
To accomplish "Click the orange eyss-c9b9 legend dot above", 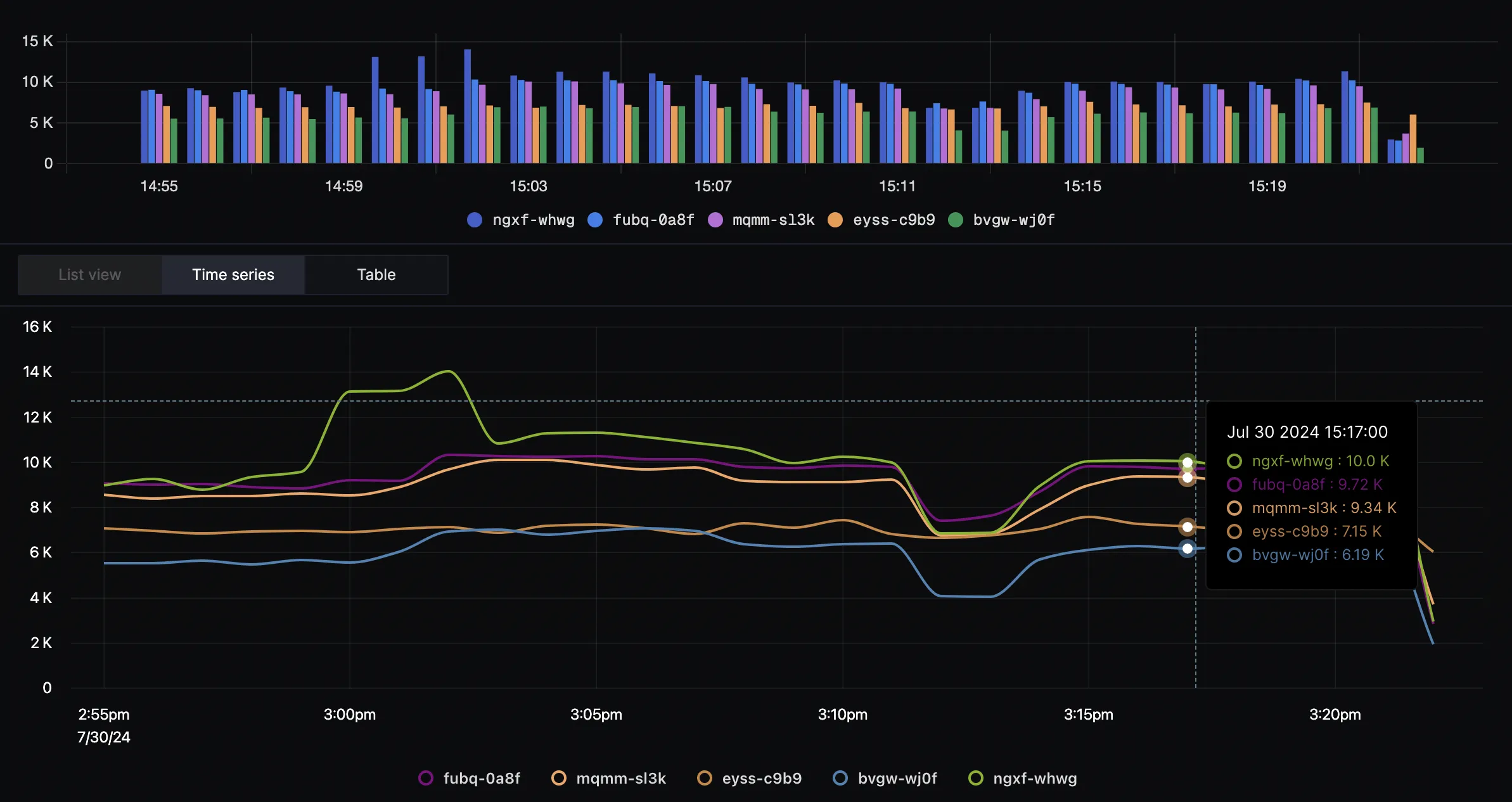I will (x=835, y=220).
